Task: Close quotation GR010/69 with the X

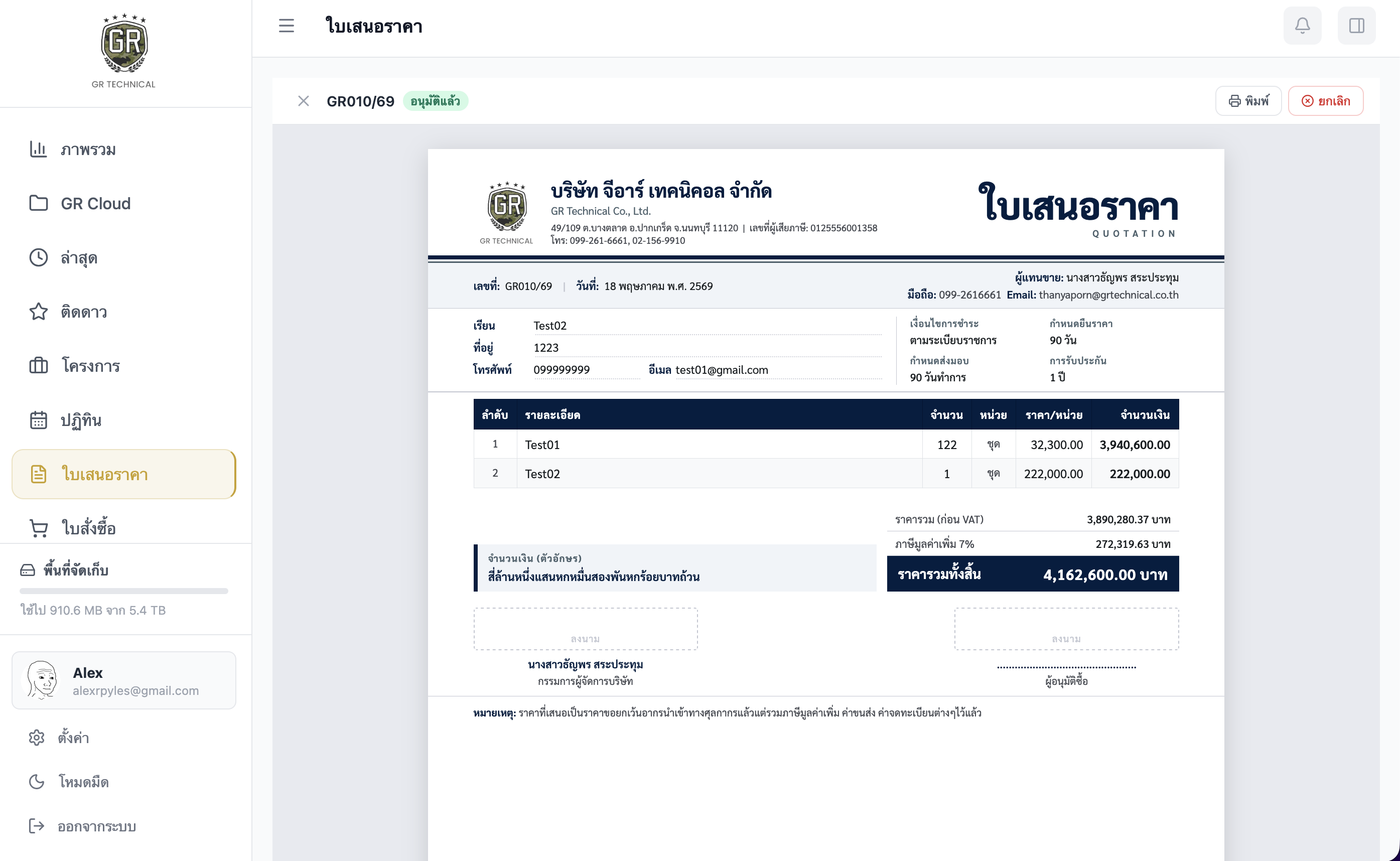Action: [x=304, y=101]
